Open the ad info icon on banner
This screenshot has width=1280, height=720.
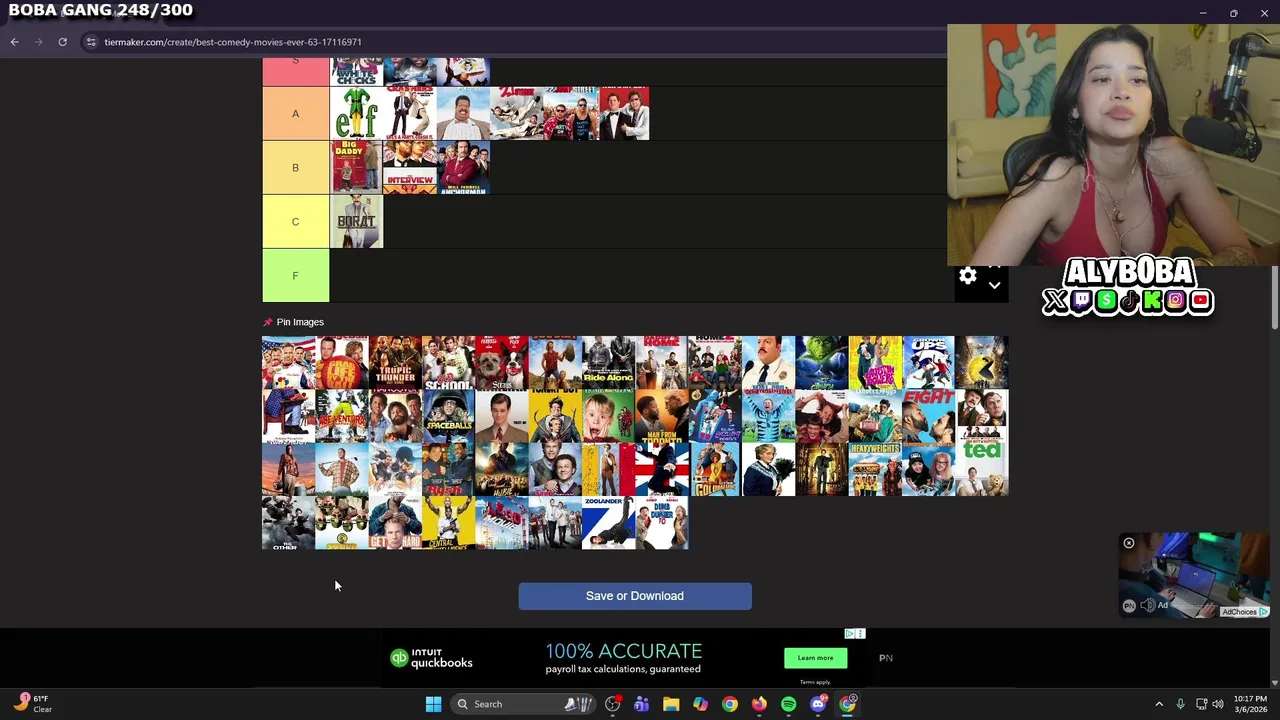850,633
